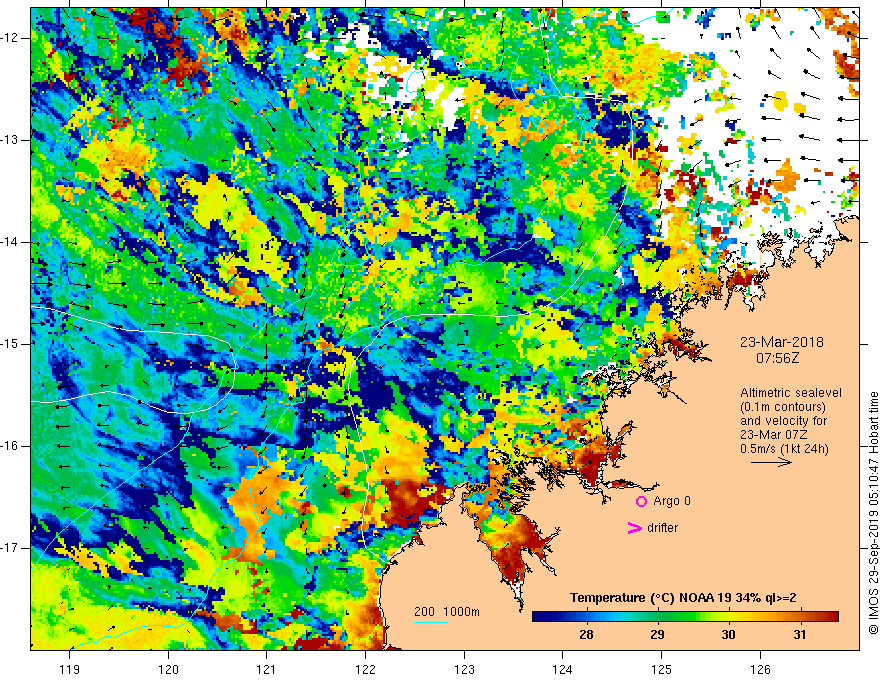Click the longitude axis label '119'
Viewport: 880px width, 680px height.
pyautogui.click(x=70, y=669)
